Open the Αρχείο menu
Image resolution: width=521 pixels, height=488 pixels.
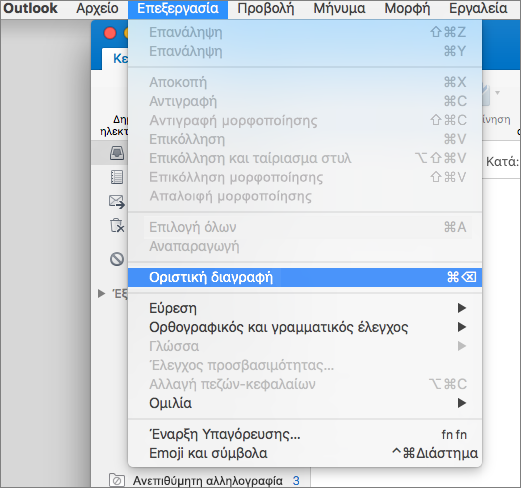coord(97,9)
